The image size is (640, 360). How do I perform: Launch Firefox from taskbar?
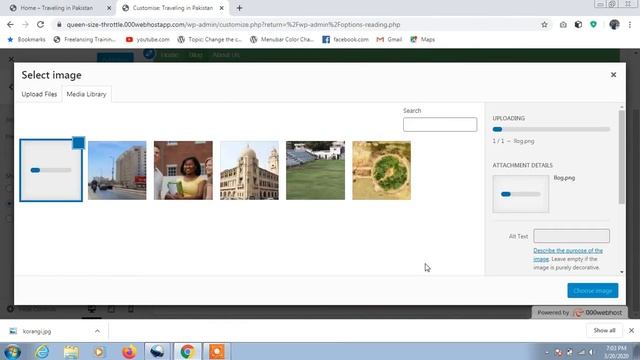[x=129, y=351]
